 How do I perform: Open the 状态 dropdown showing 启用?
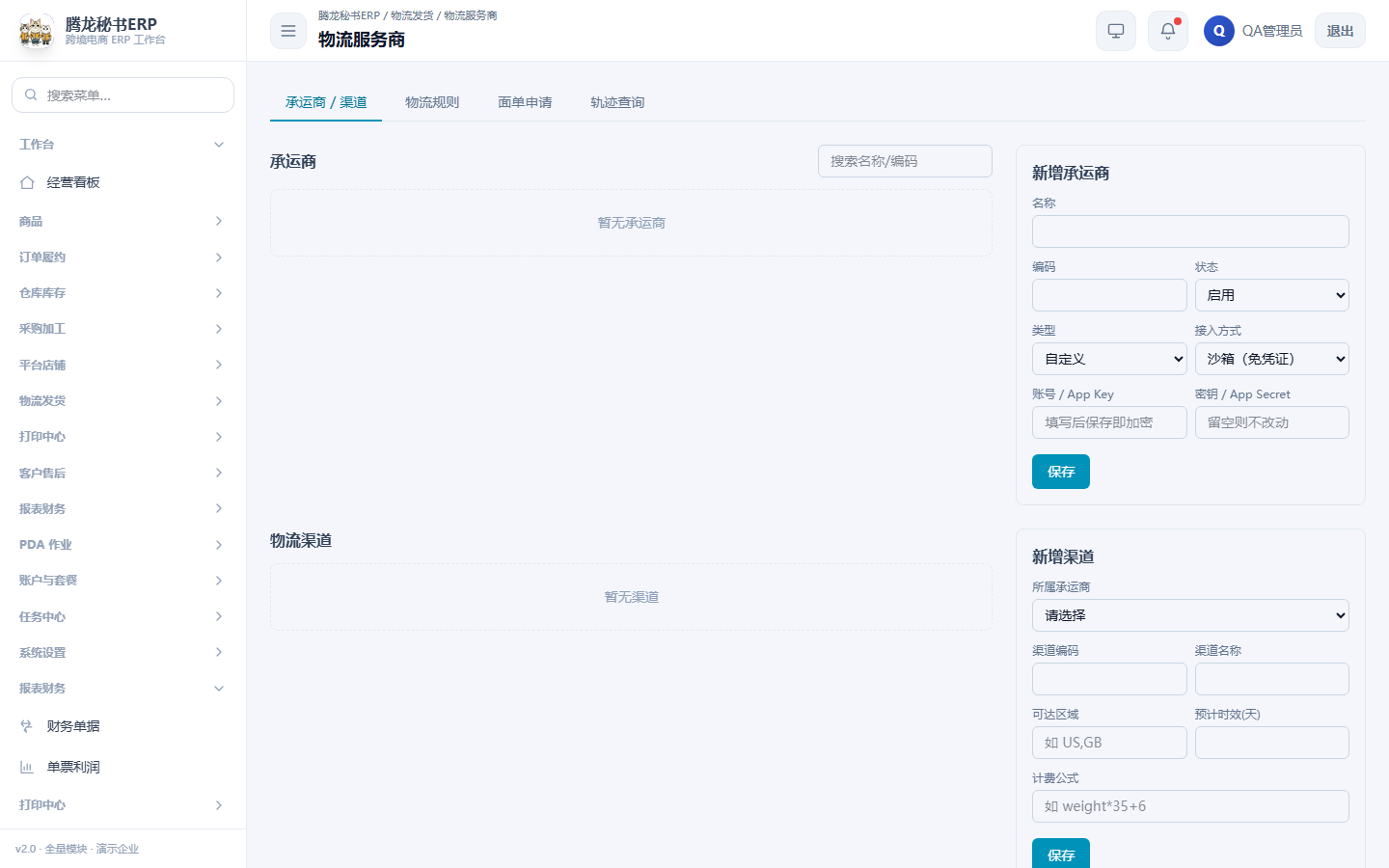coord(1271,295)
